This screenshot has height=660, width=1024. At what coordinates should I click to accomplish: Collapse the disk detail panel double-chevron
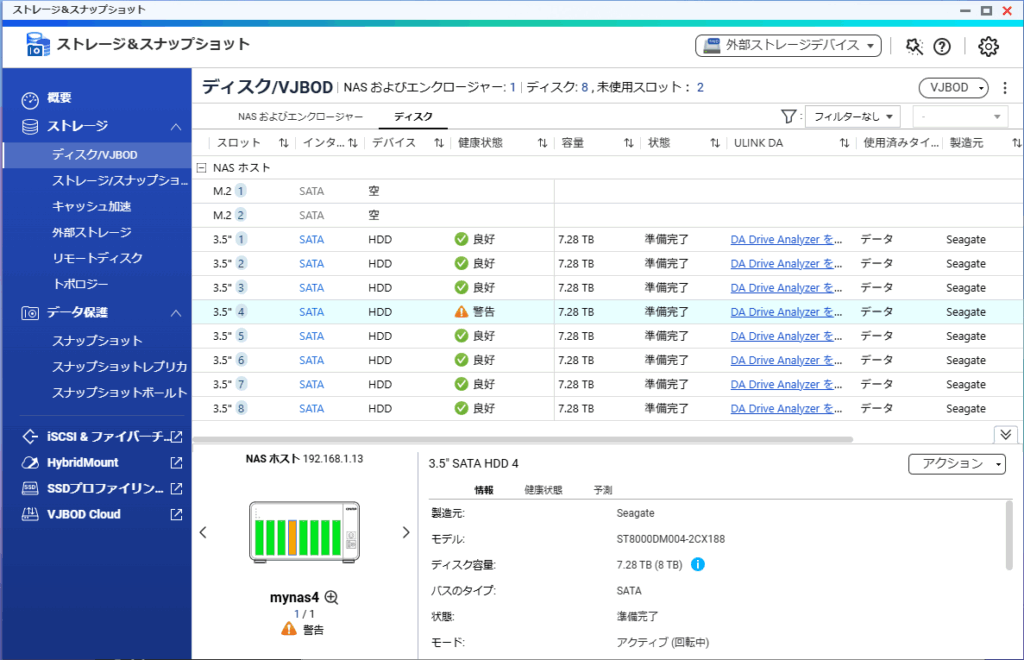[1006, 435]
